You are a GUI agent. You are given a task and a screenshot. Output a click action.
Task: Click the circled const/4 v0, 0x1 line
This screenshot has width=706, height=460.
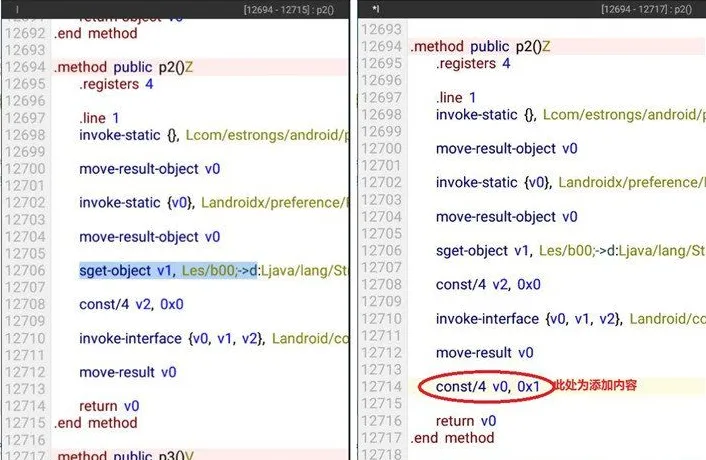click(x=488, y=386)
